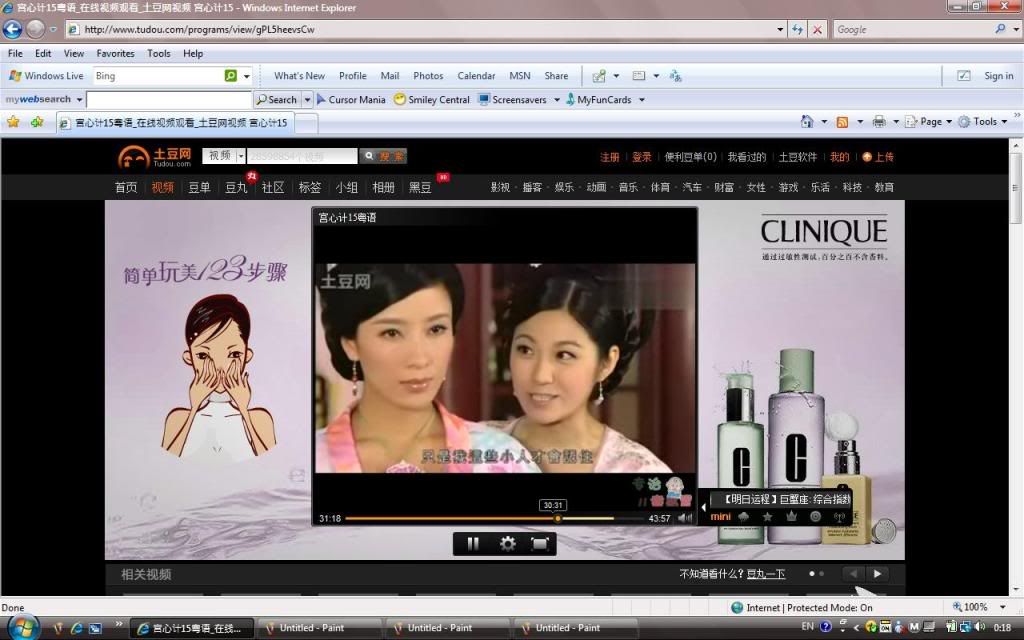This screenshot has height=640, width=1024.
Task: Click the video progress bar handle
Action: pyautogui.click(x=557, y=518)
